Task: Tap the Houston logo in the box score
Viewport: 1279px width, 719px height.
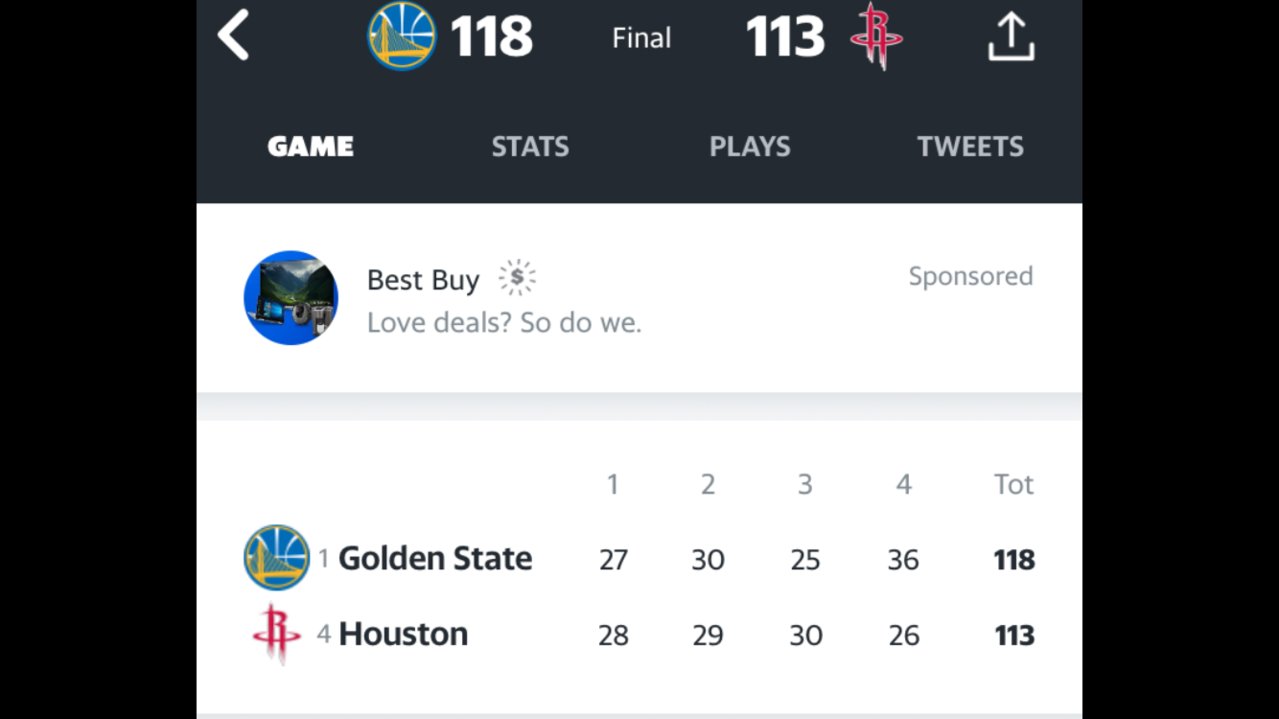Action: pyautogui.click(x=277, y=634)
